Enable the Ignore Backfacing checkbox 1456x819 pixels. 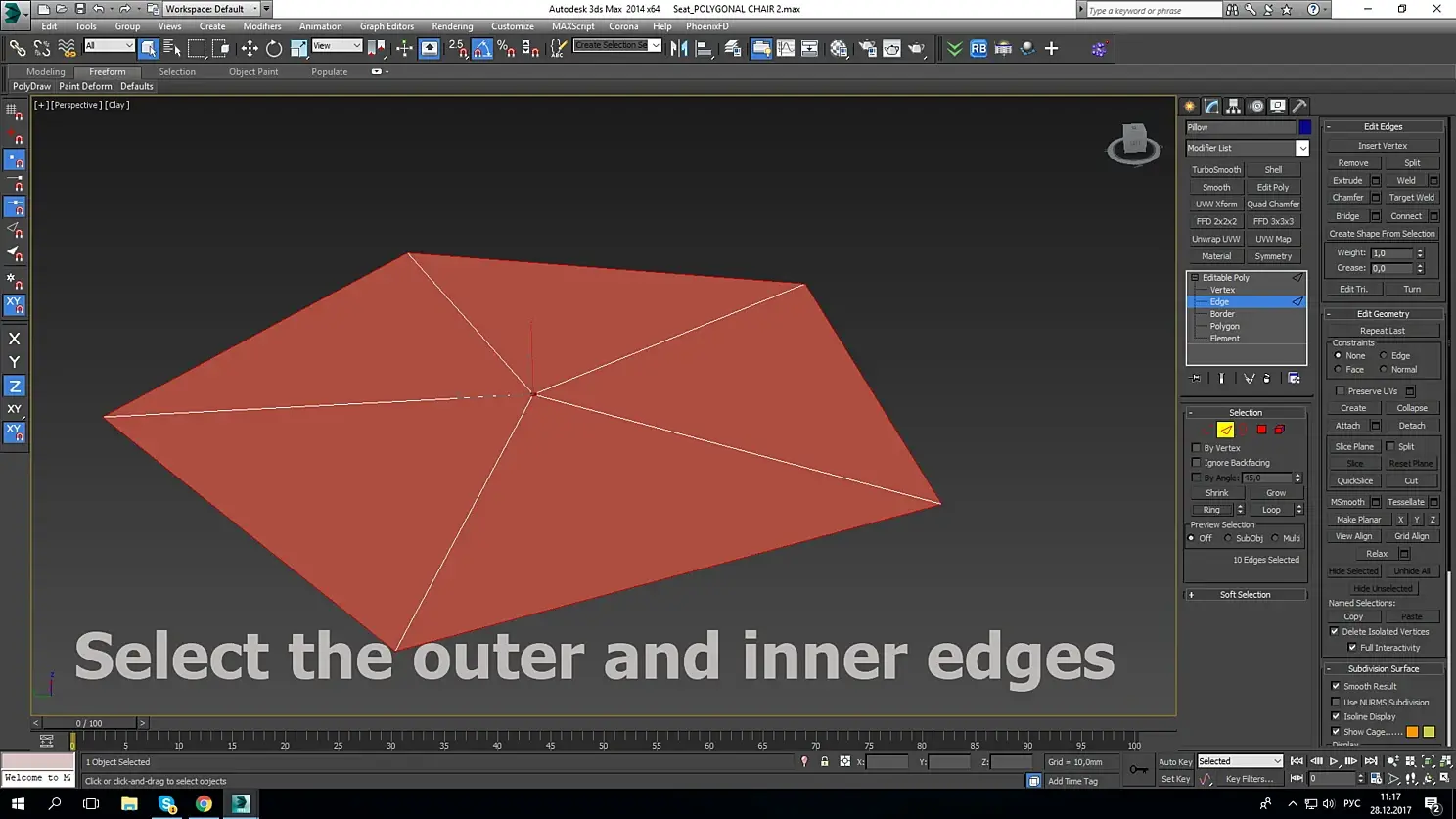click(x=1196, y=463)
